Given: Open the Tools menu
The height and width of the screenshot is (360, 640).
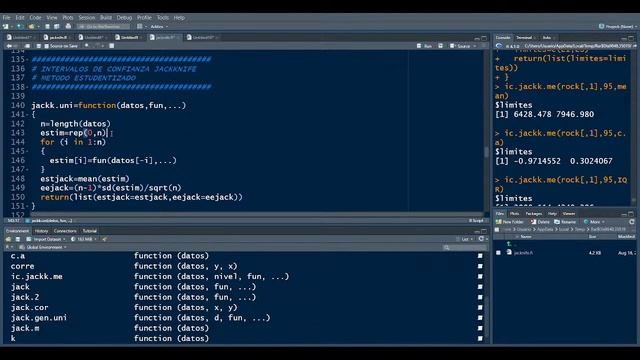Looking at the screenshot, I should (162, 18).
